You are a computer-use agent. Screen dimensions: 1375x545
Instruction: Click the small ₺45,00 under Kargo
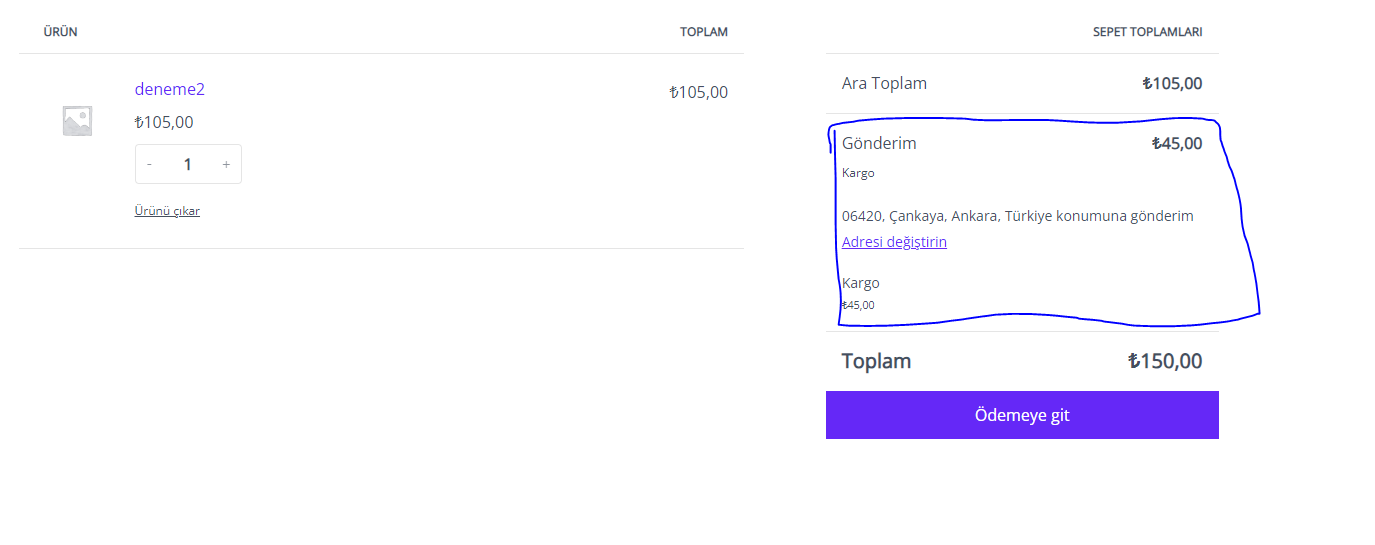(x=858, y=305)
